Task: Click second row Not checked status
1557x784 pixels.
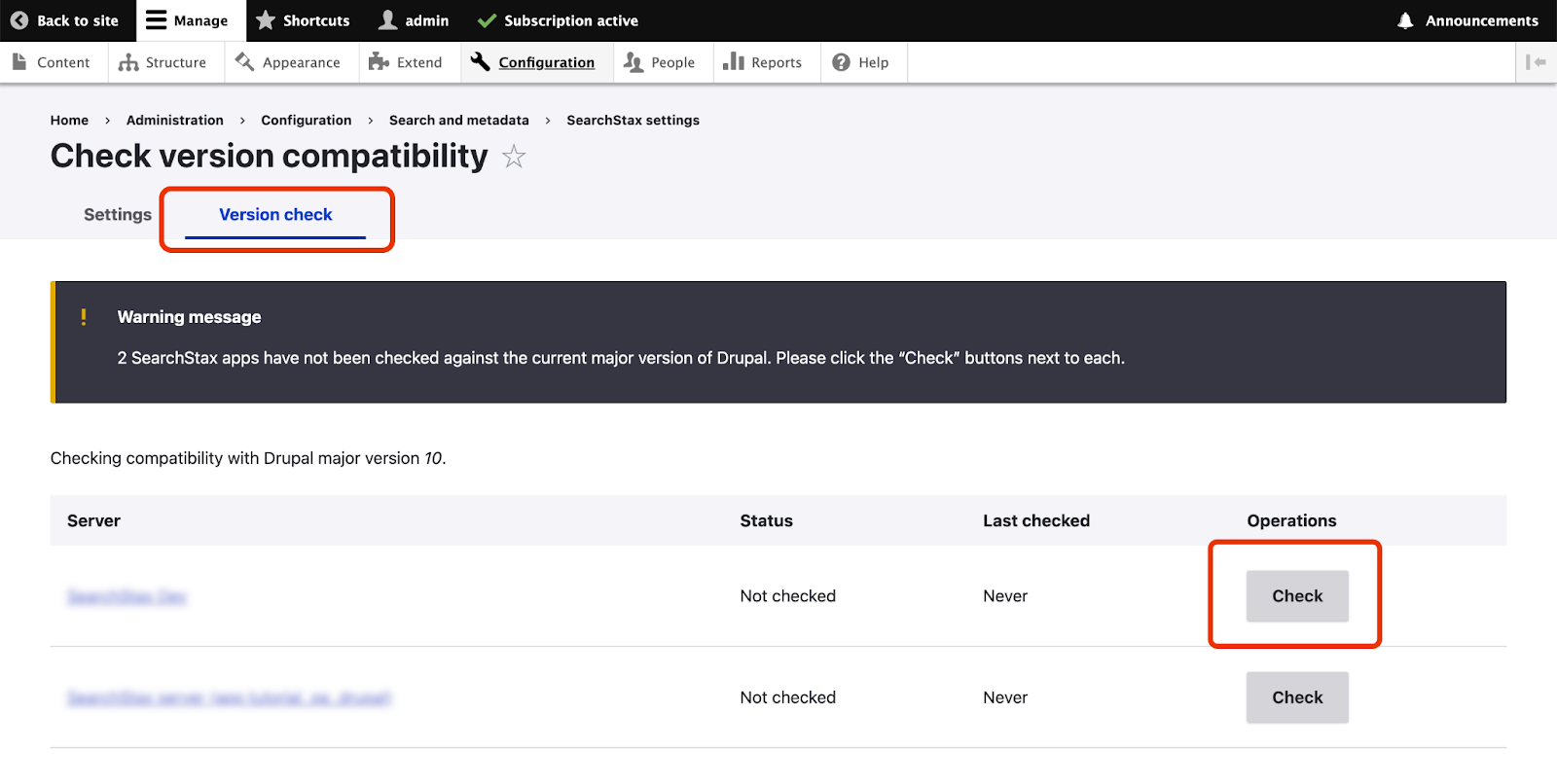Action: pyautogui.click(x=788, y=697)
